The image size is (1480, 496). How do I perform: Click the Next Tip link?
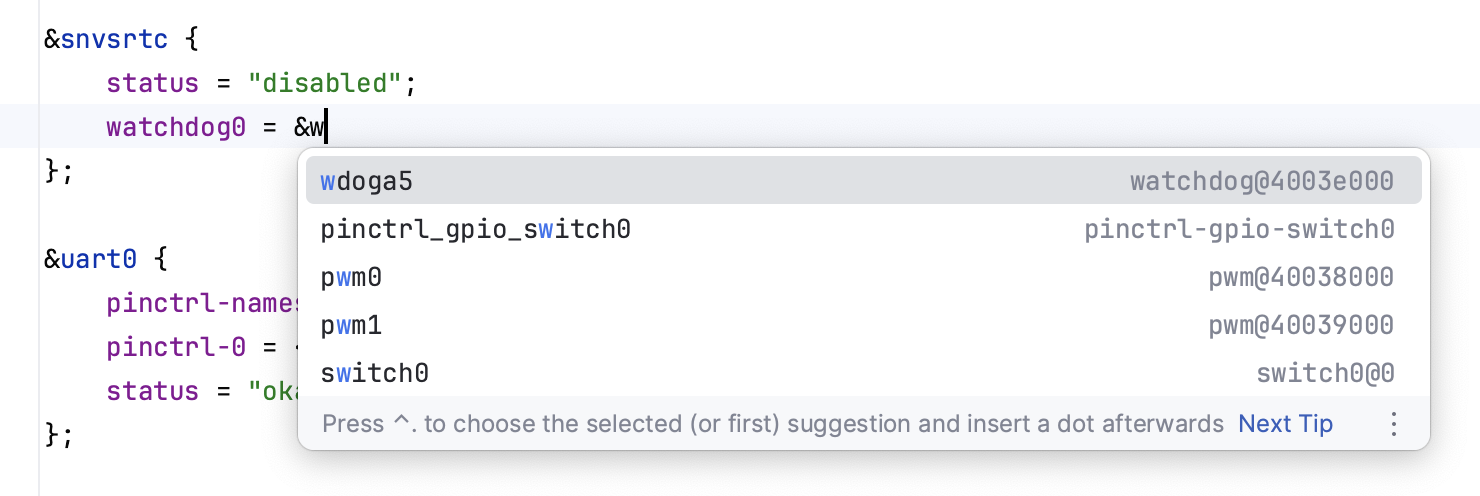[x=1285, y=424]
